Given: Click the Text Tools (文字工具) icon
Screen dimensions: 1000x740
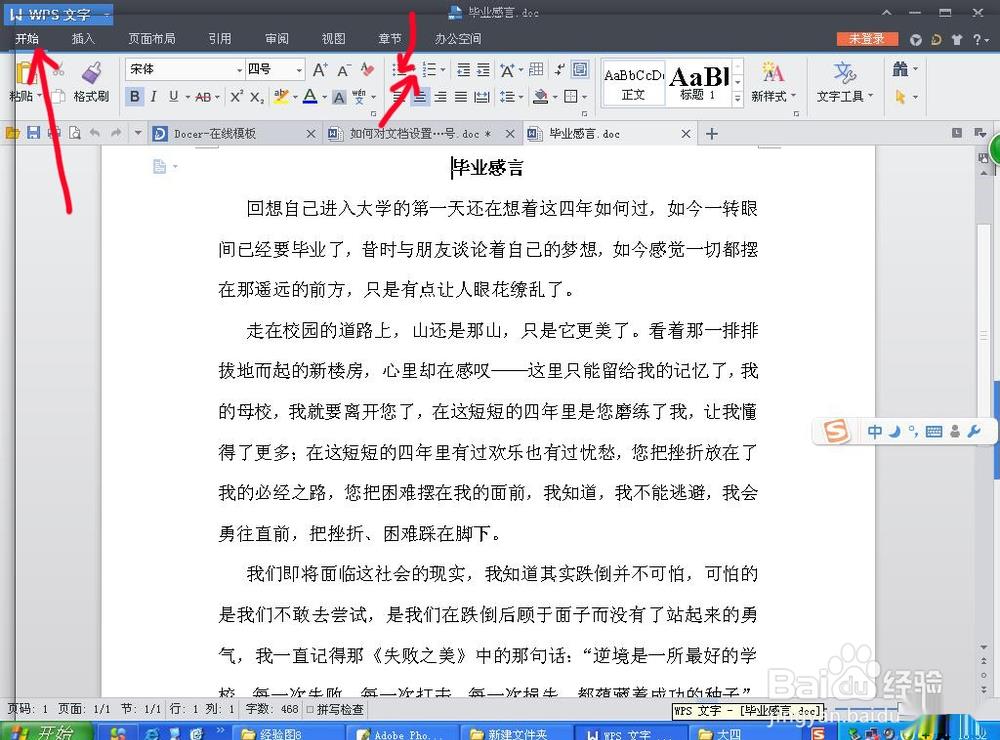Looking at the screenshot, I should pyautogui.click(x=844, y=72).
